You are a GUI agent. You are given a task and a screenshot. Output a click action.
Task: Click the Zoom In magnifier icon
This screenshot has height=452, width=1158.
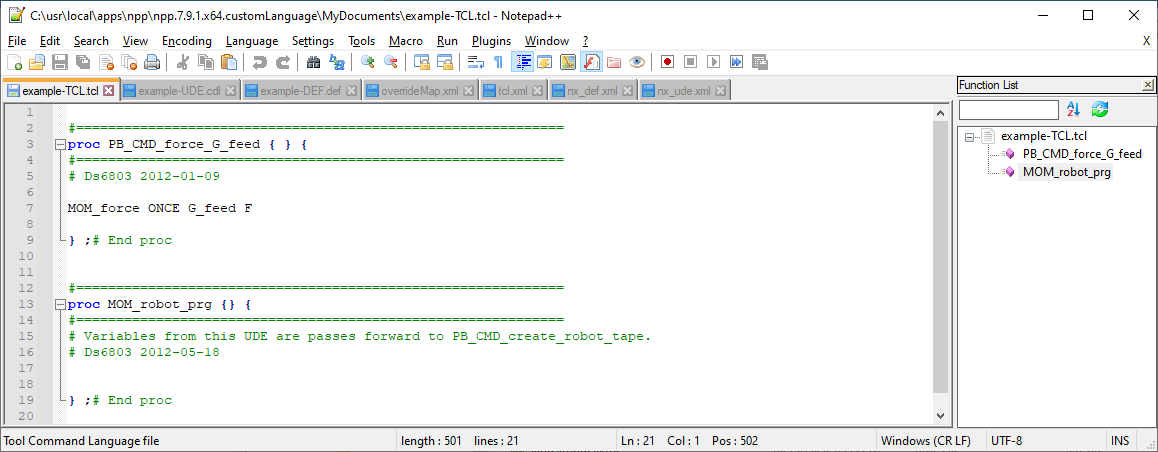tap(367, 62)
